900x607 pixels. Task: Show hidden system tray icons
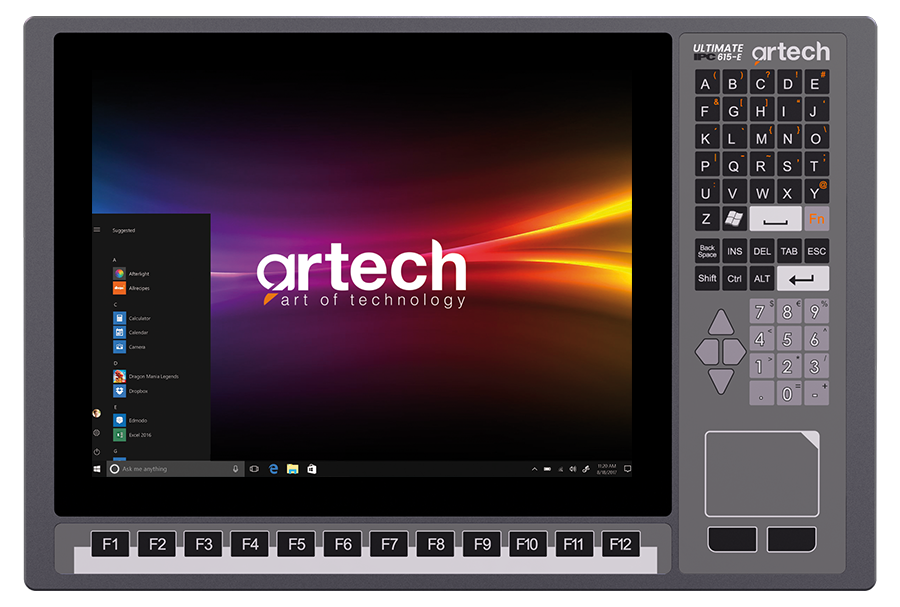pos(534,468)
